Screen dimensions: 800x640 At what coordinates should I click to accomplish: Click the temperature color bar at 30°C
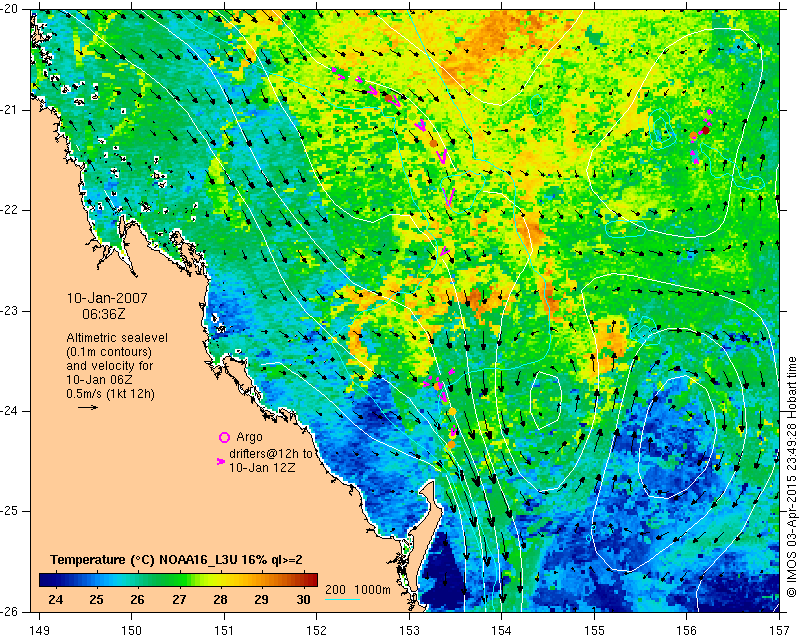(x=304, y=580)
